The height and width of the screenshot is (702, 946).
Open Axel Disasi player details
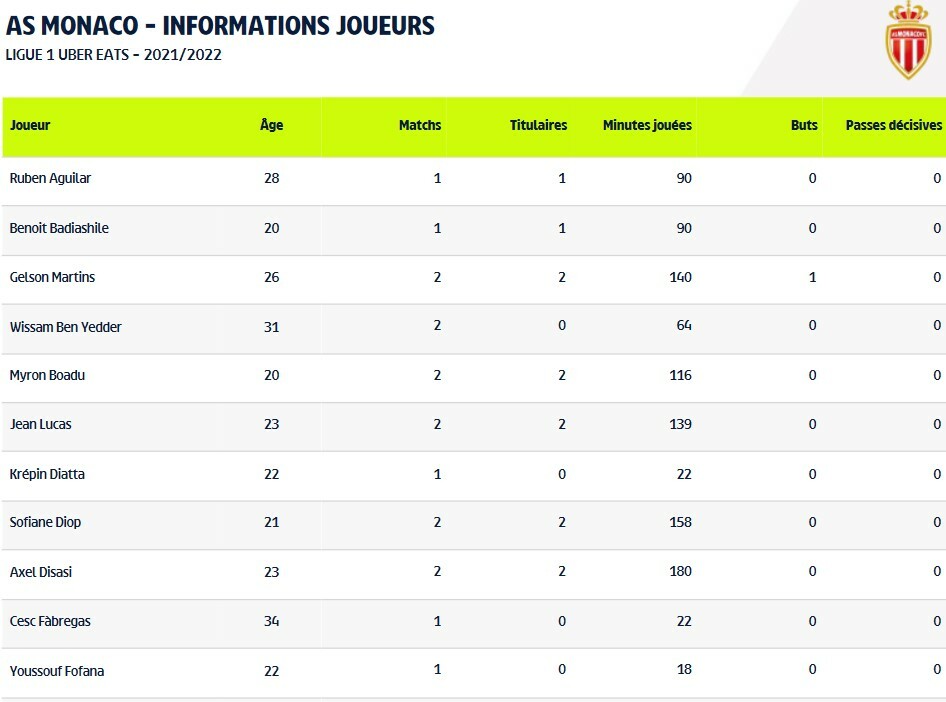pos(41,573)
